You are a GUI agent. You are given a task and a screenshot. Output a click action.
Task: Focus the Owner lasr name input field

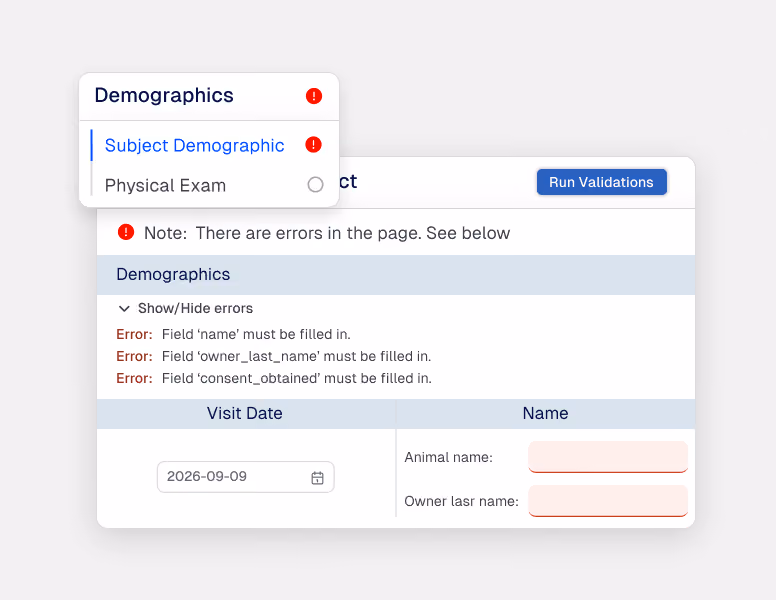[x=608, y=500]
